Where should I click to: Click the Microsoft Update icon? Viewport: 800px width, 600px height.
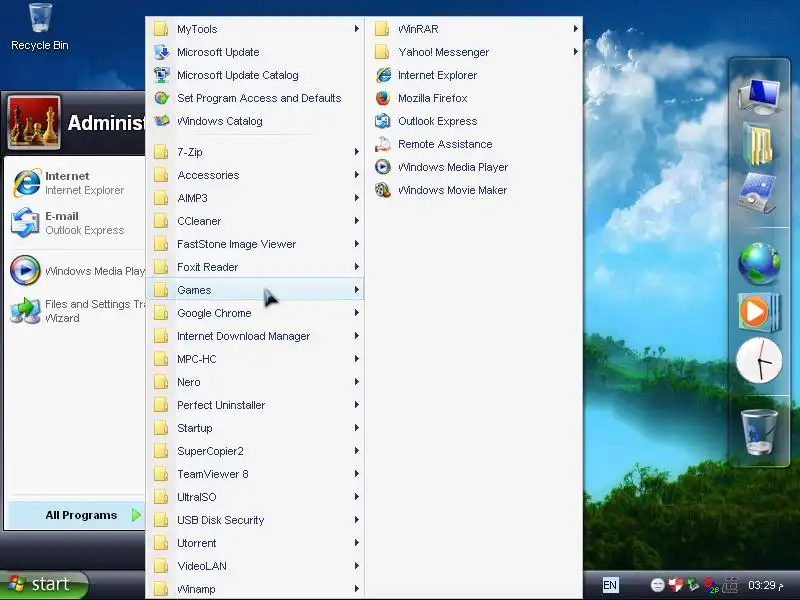pos(162,52)
